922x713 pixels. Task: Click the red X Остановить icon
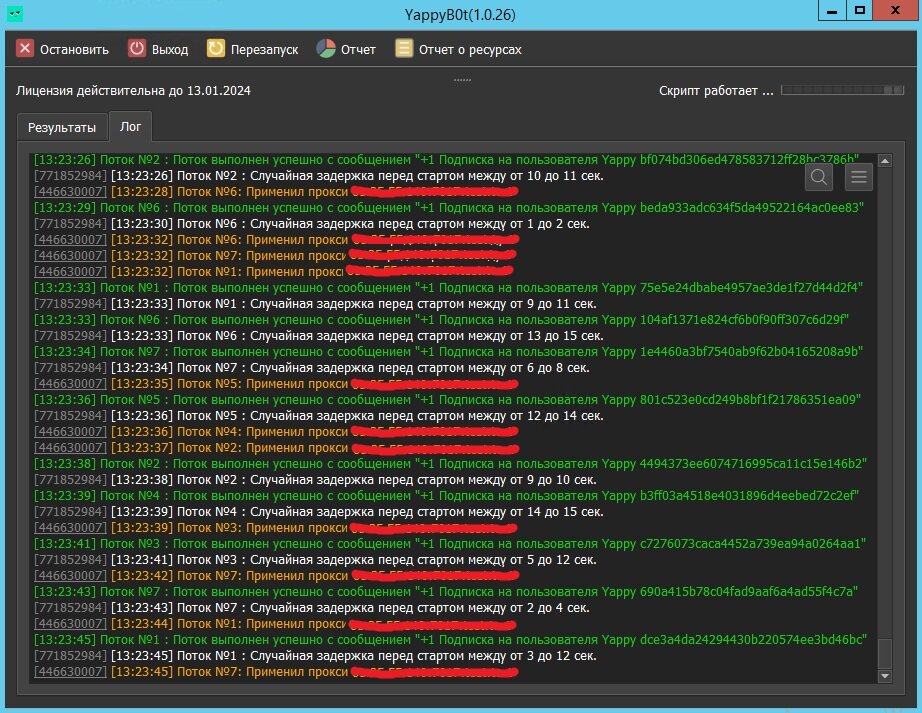tap(25, 49)
